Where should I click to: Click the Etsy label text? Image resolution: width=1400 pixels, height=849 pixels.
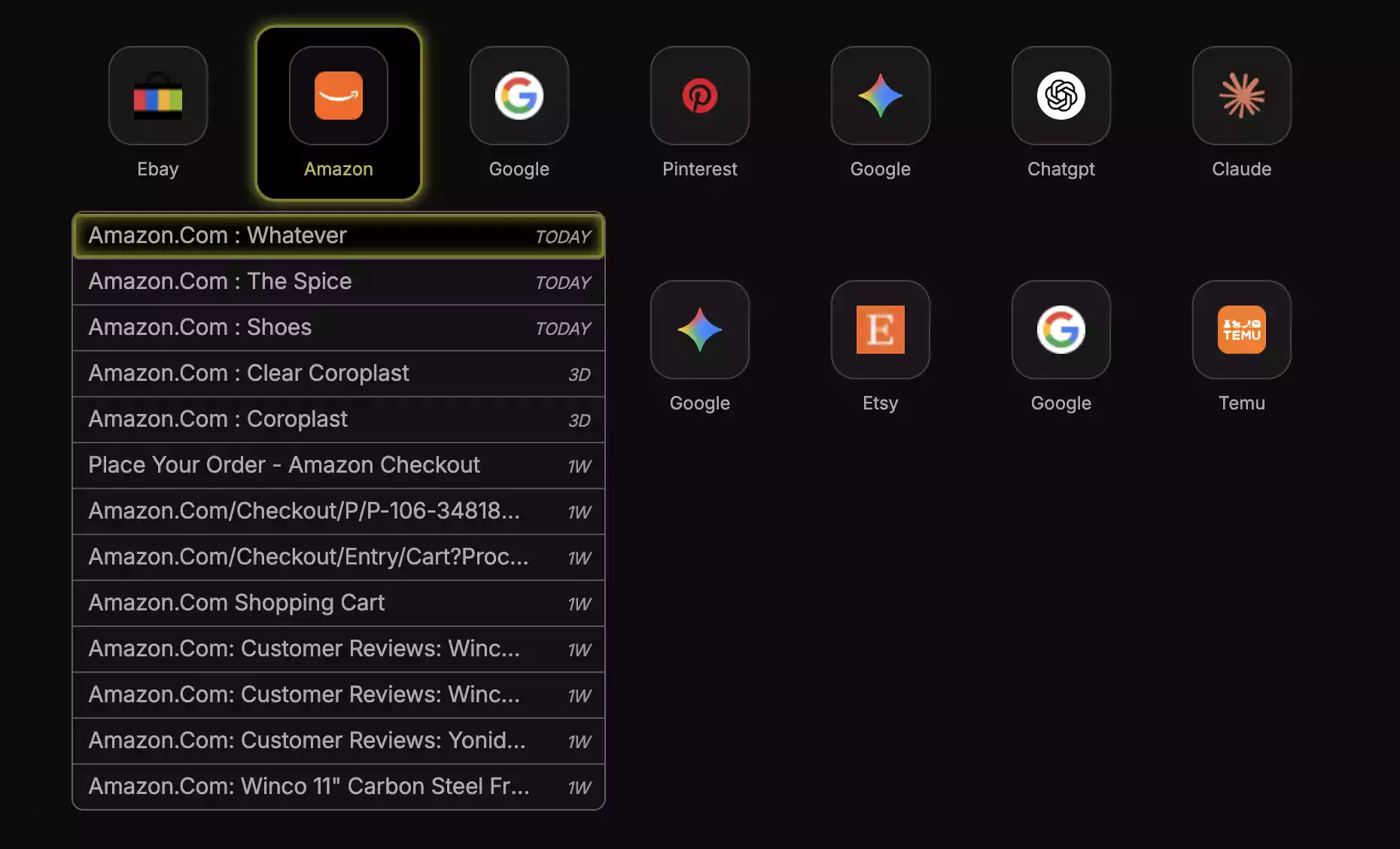[x=881, y=403]
